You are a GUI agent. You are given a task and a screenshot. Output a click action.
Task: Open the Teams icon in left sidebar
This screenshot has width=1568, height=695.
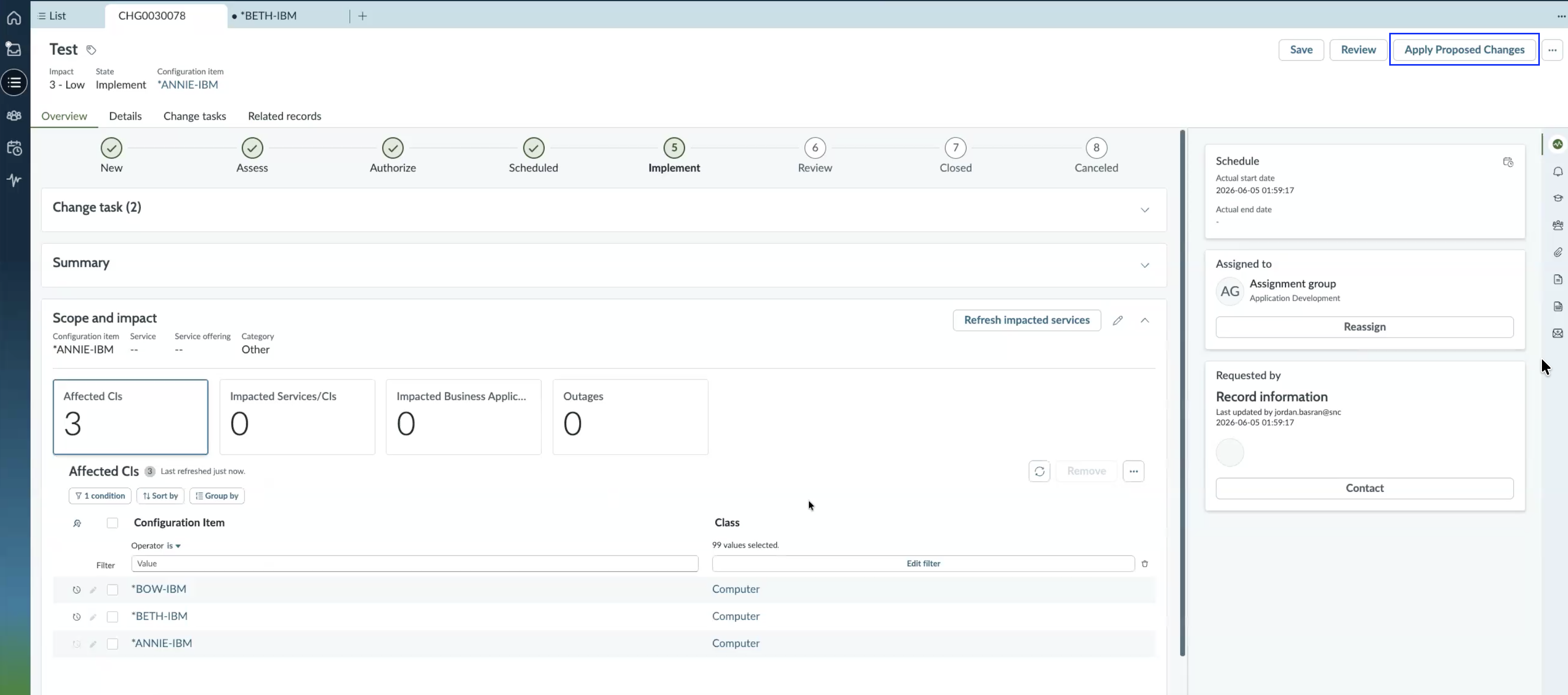(14, 116)
